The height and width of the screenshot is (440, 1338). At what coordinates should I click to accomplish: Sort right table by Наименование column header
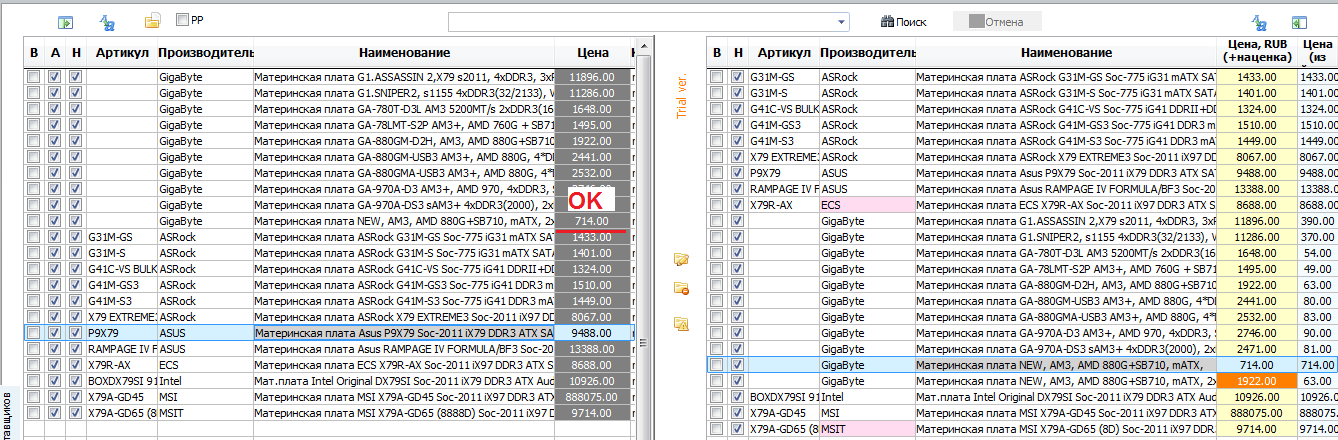coord(1066,52)
